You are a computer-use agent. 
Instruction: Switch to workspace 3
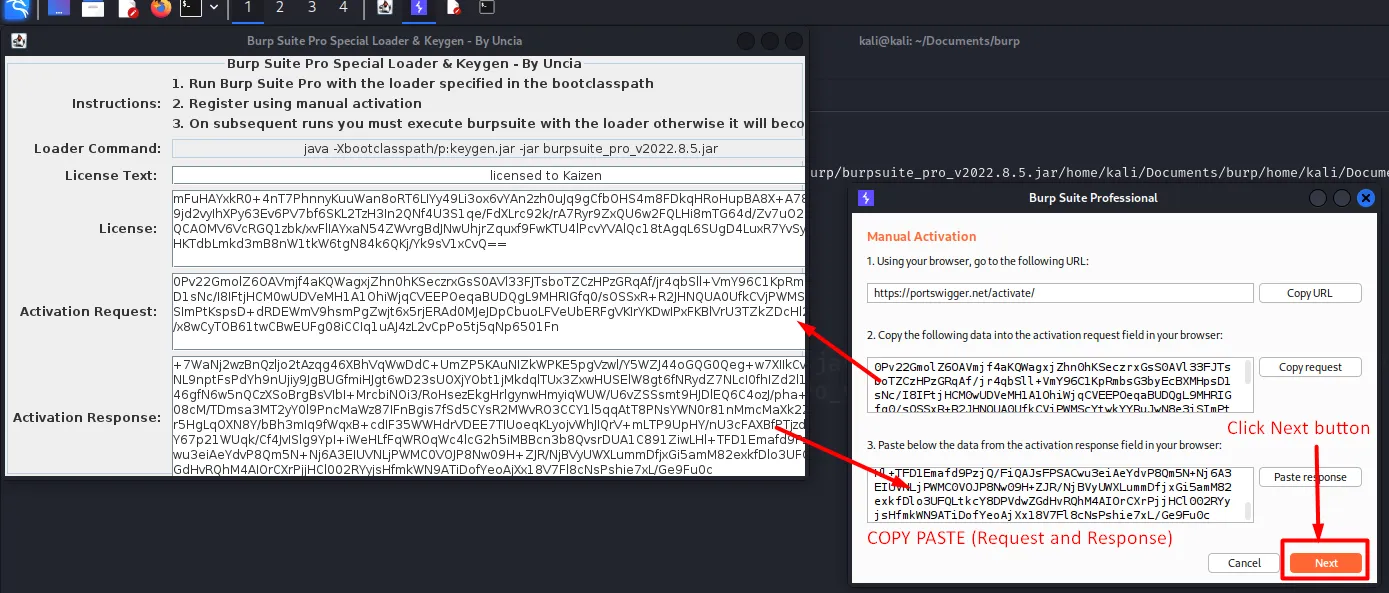(x=312, y=8)
